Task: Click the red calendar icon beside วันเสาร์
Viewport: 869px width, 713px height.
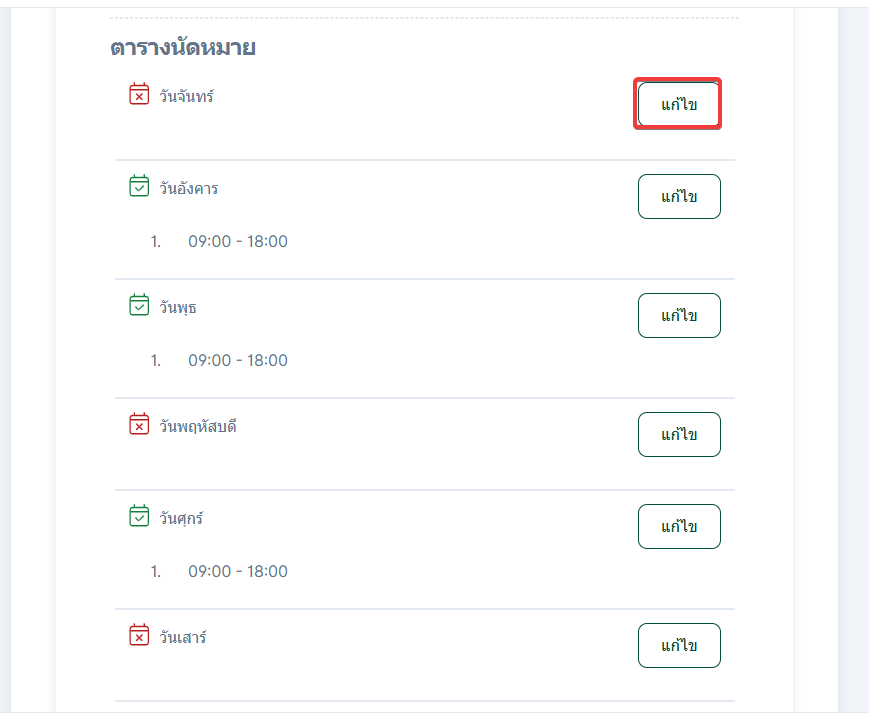Action: (139, 636)
